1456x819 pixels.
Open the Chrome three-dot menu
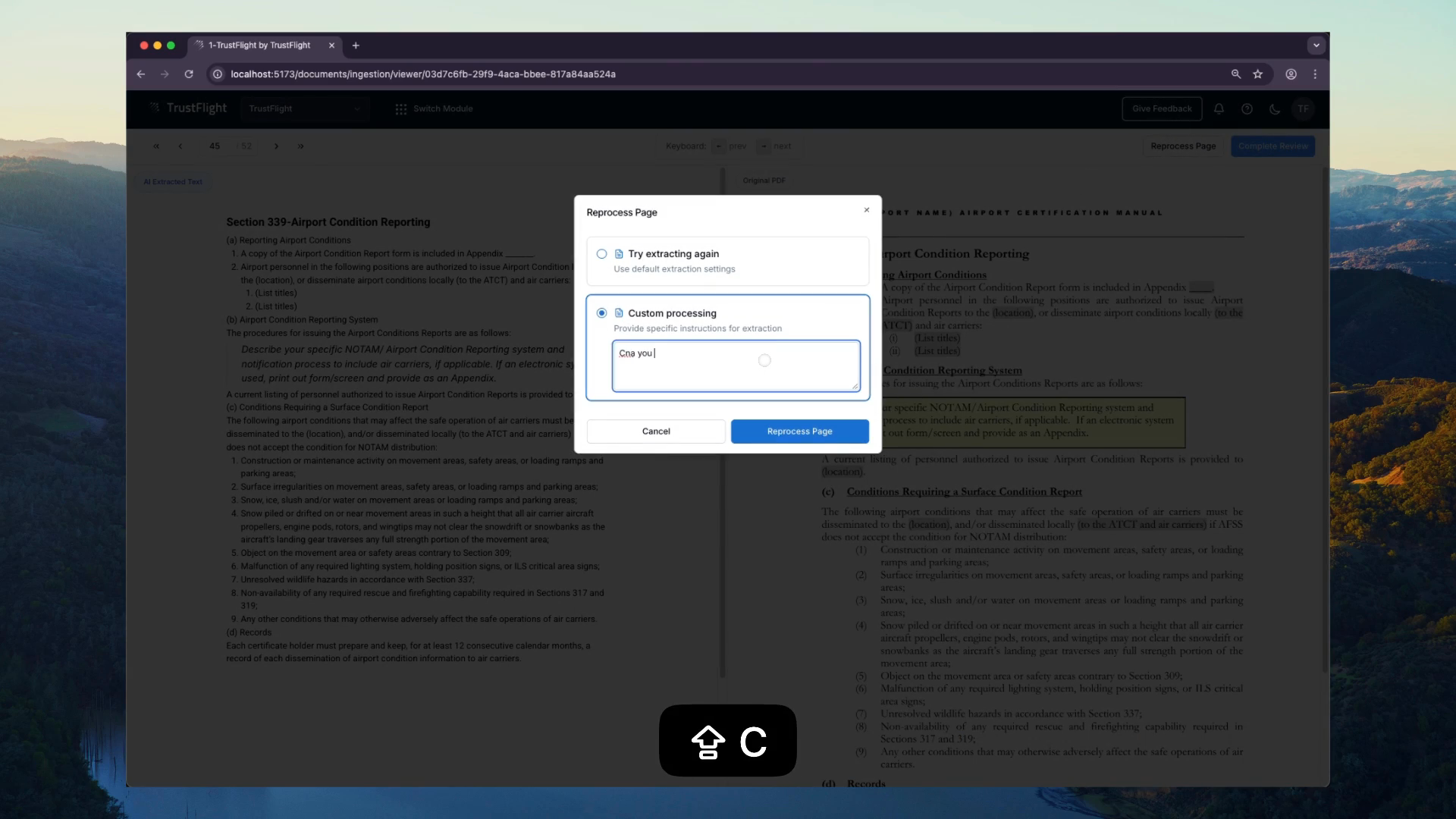tap(1315, 74)
